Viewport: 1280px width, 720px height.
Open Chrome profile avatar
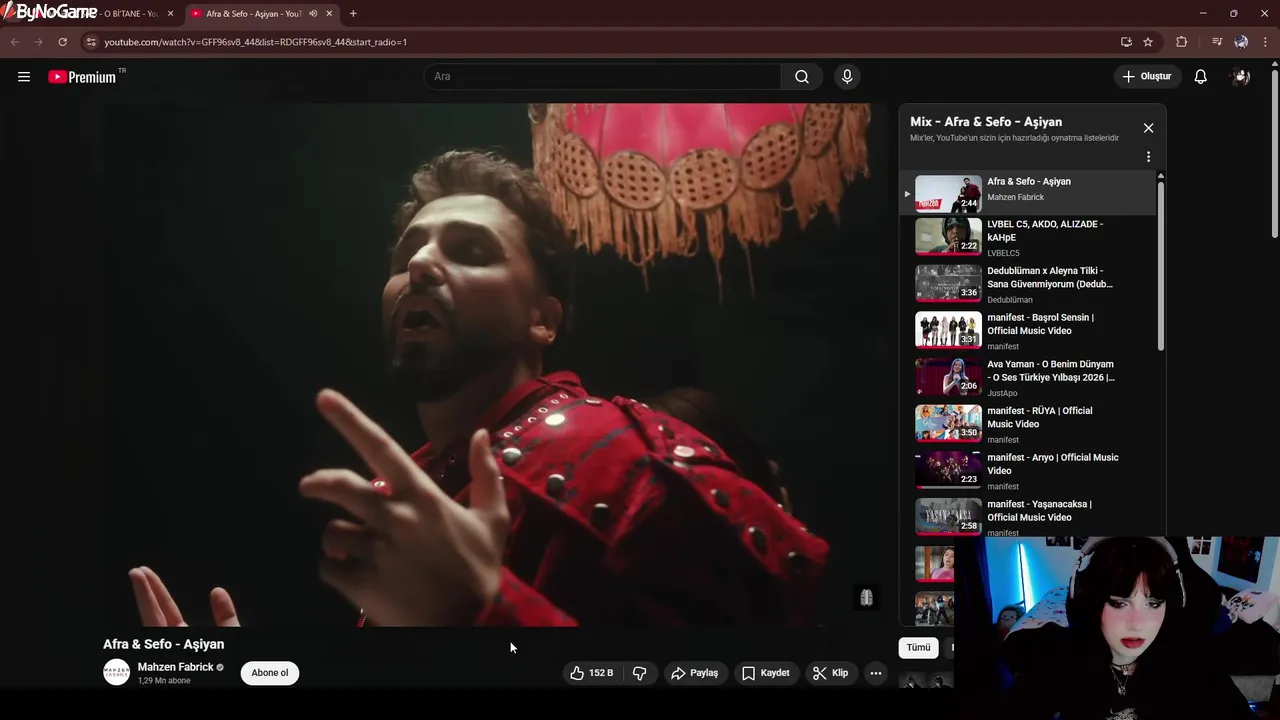1241,42
